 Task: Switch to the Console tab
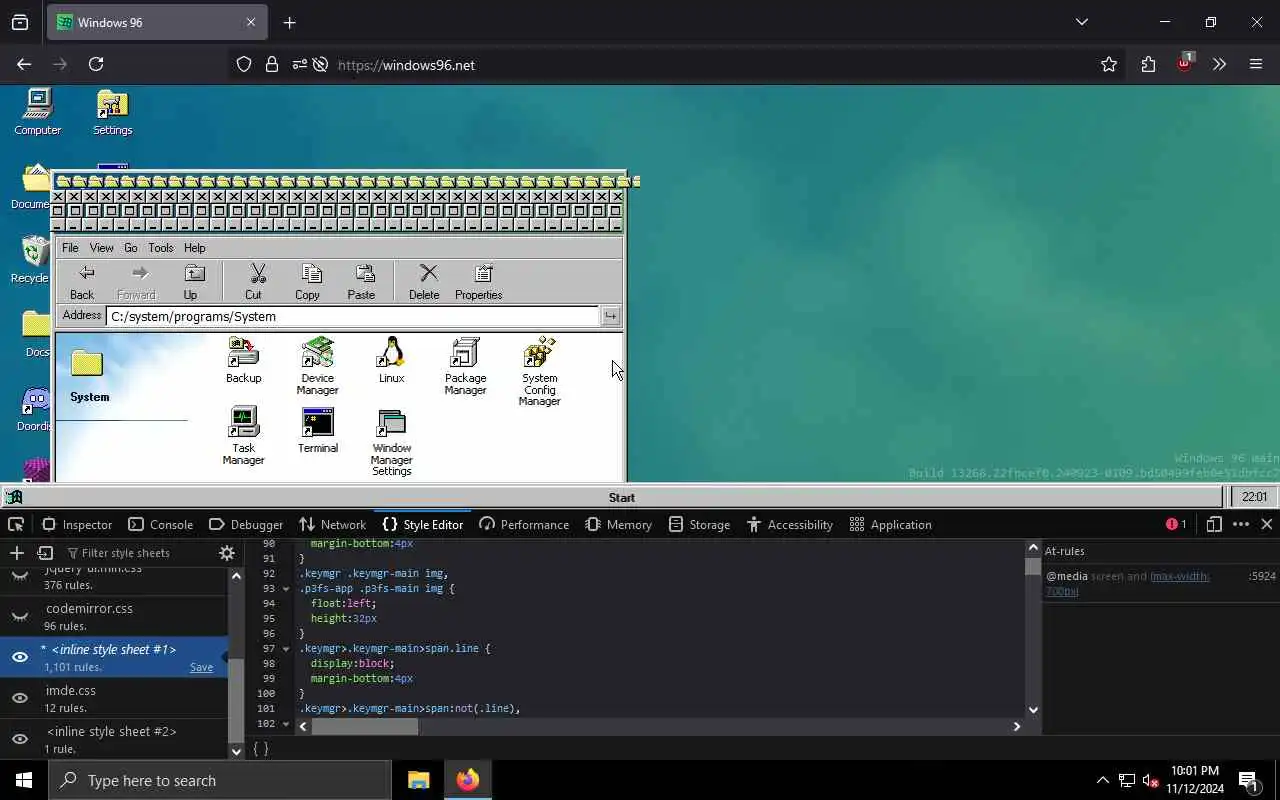(x=159, y=524)
